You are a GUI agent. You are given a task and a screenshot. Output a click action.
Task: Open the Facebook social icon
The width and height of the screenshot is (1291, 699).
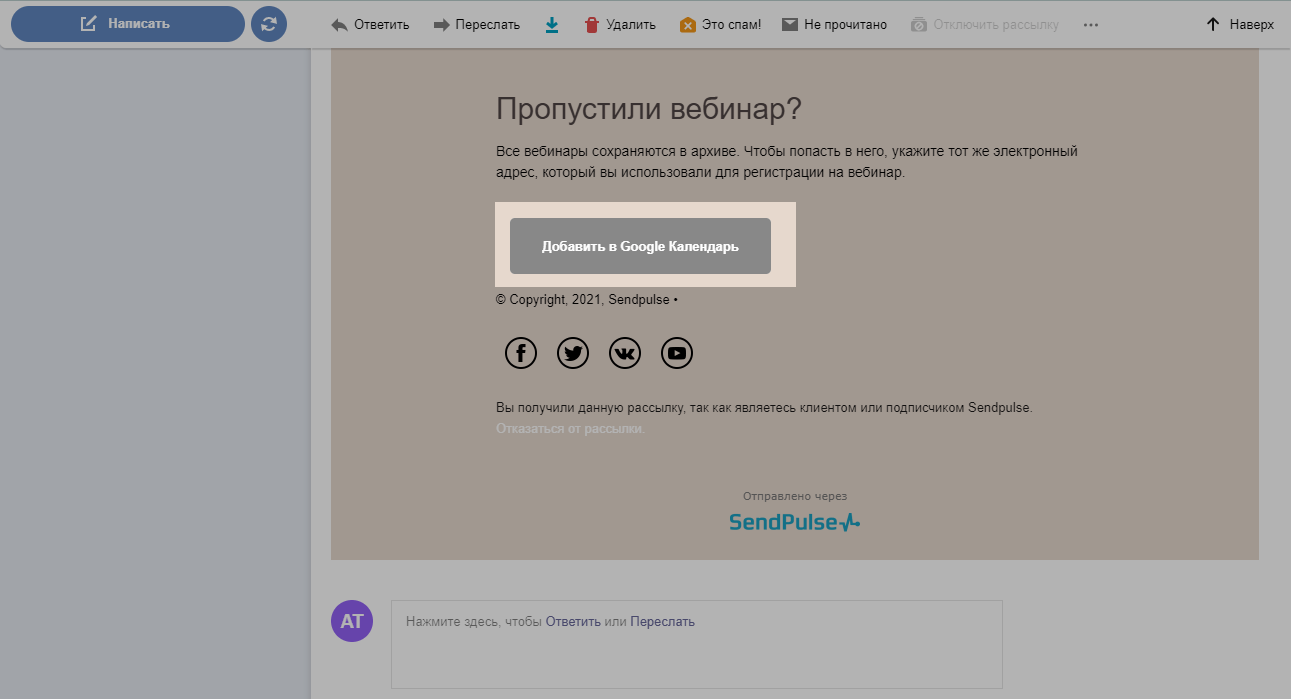(520, 353)
